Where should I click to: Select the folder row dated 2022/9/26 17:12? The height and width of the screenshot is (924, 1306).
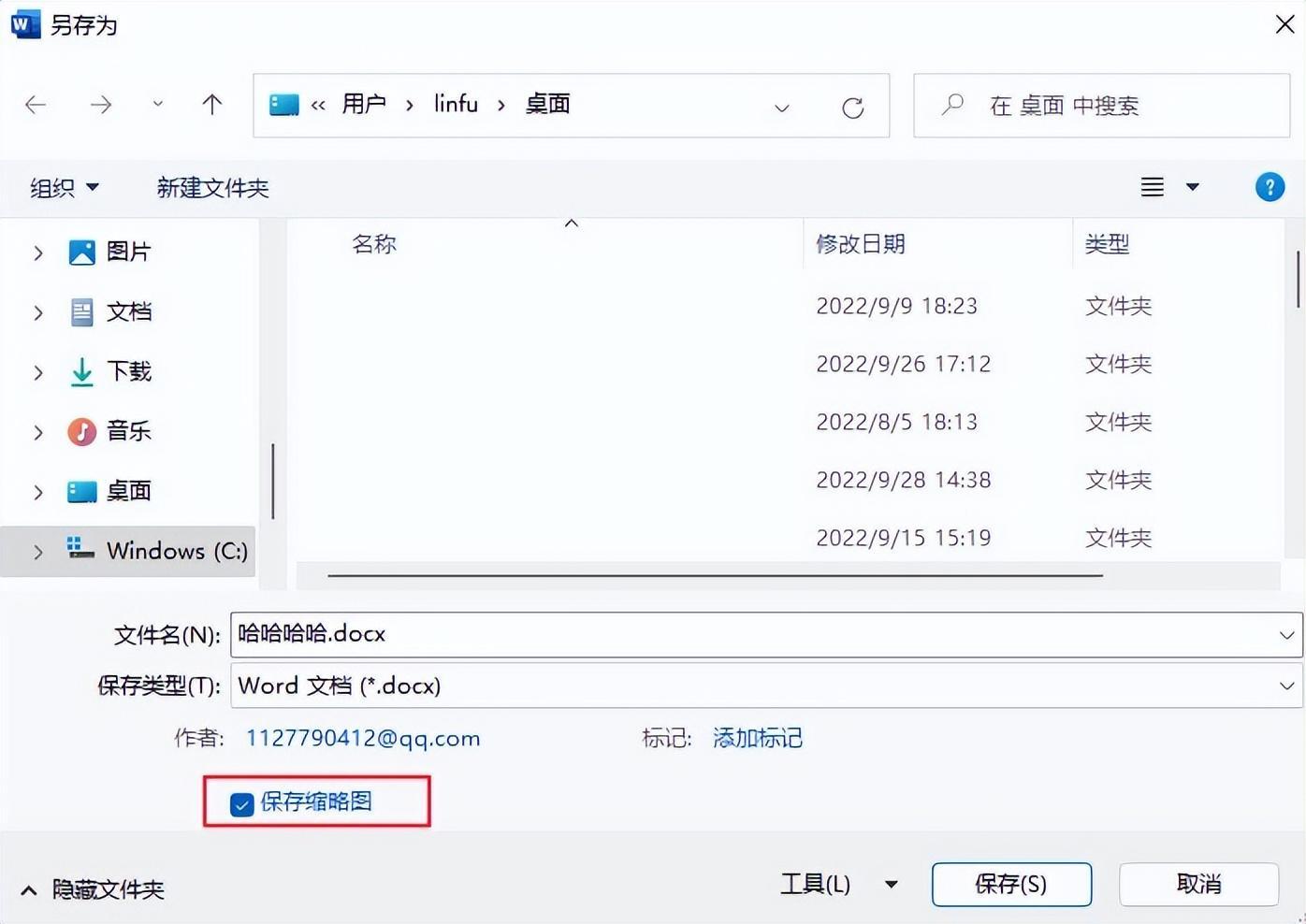click(786, 364)
